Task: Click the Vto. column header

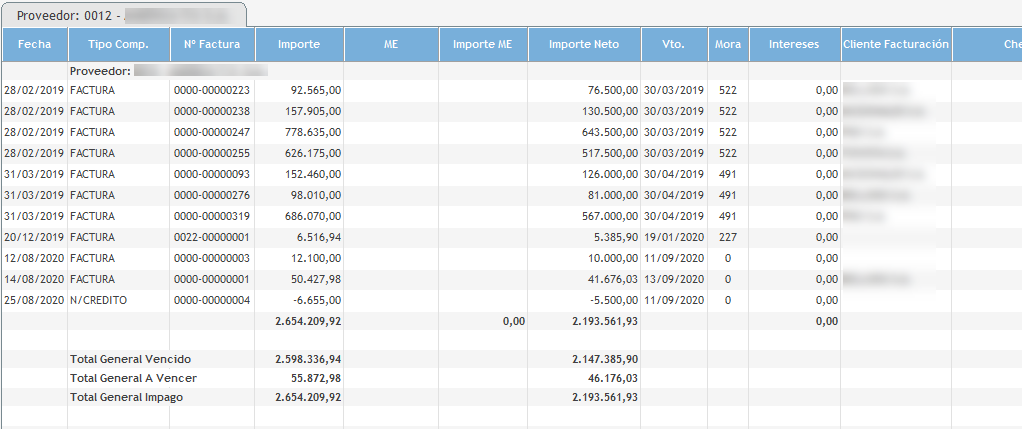Action: coord(673,44)
